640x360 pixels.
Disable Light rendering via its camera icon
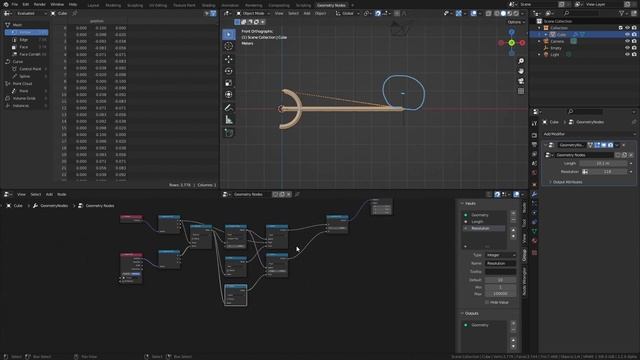(634, 54)
